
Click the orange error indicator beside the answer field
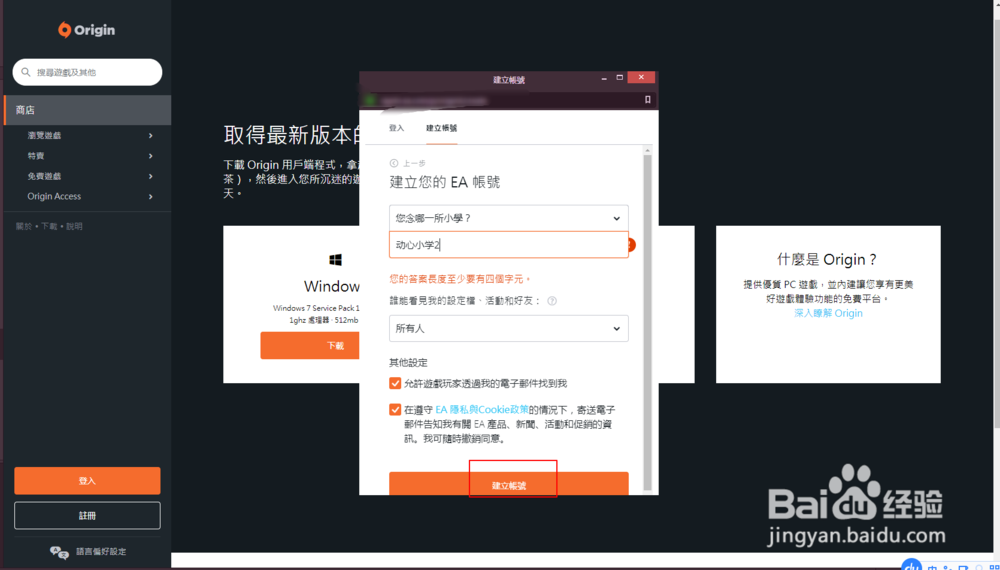click(632, 245)
